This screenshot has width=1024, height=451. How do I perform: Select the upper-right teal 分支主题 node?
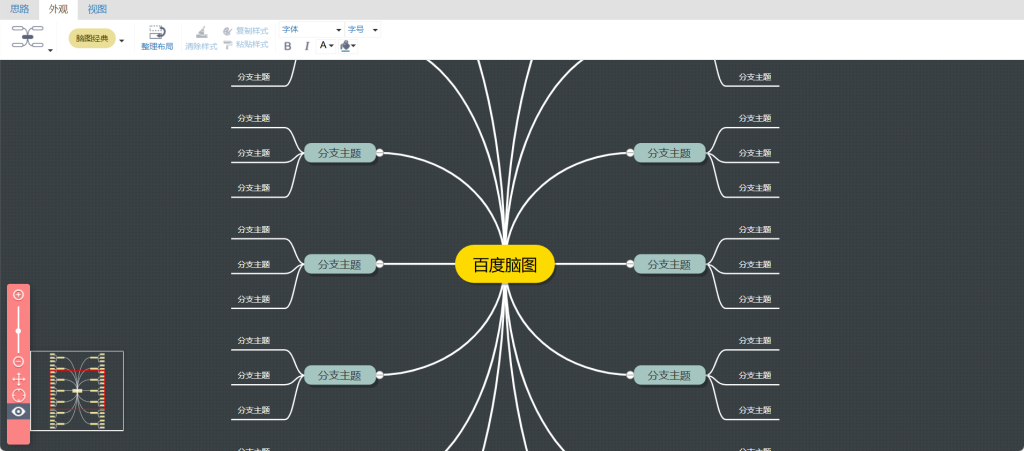click(669, 153)
